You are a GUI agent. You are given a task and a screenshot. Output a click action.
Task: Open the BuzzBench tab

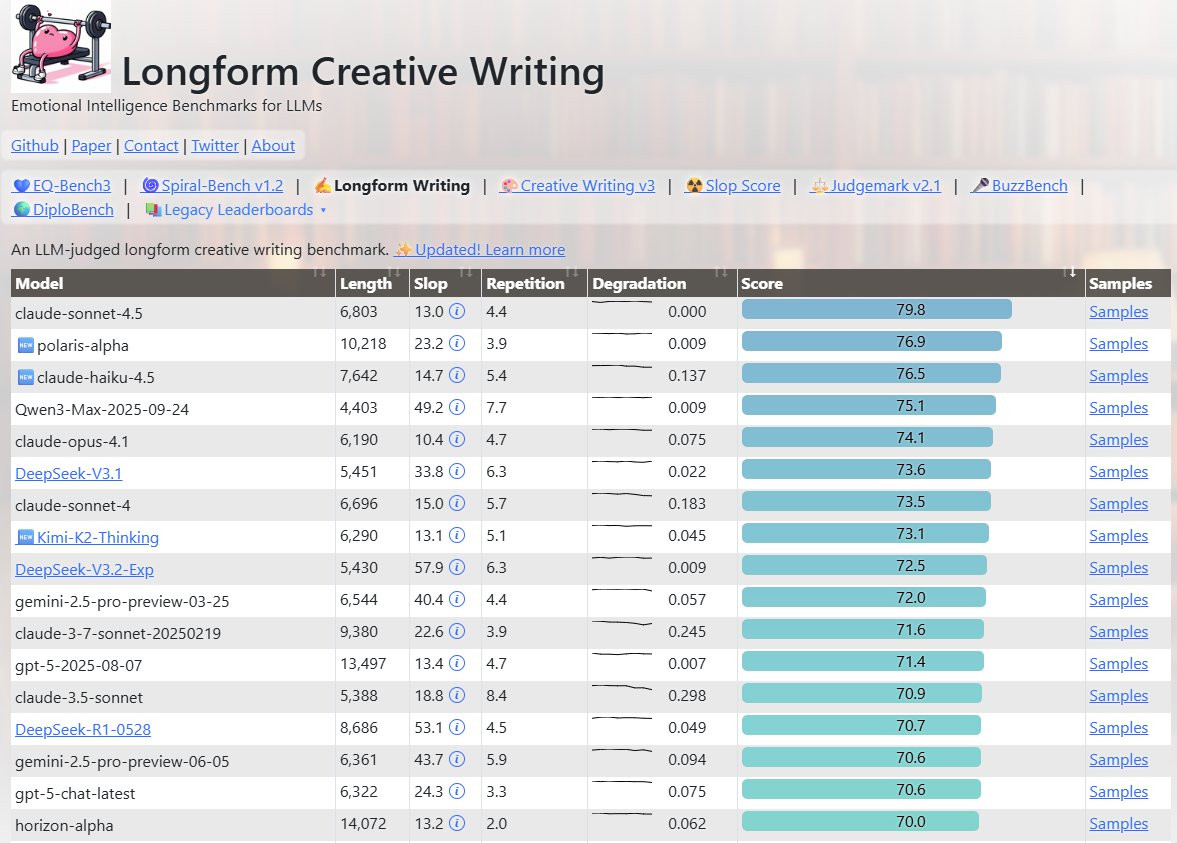coord(1019,185)
